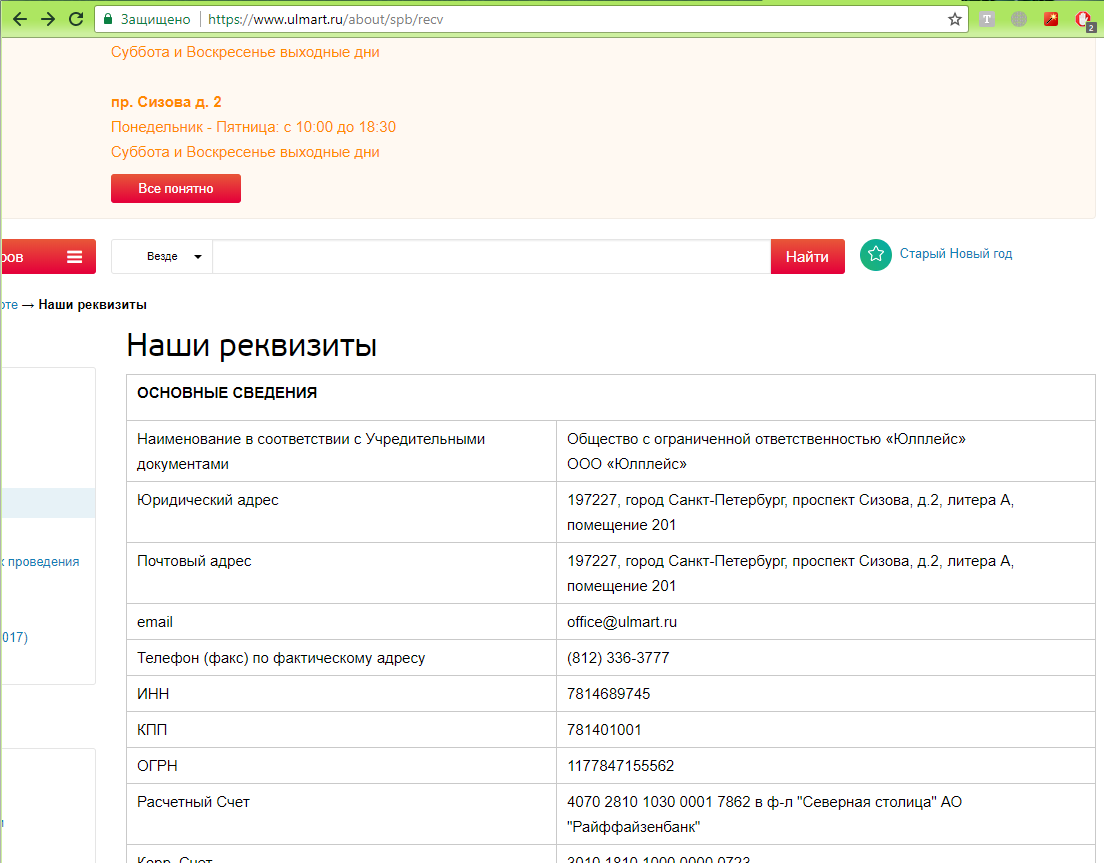Click the company name «Юлплейс» cell
This screenshot has height=863, width=1104.
coord(825,451)
